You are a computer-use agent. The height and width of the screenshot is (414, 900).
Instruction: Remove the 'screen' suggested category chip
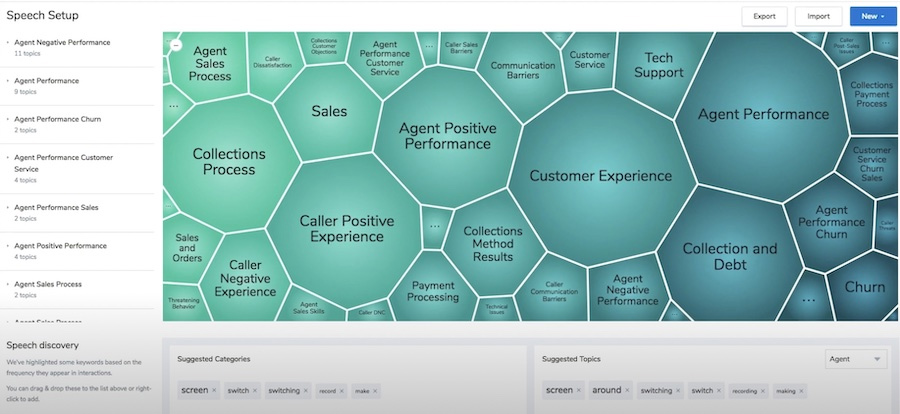(214, 390)
